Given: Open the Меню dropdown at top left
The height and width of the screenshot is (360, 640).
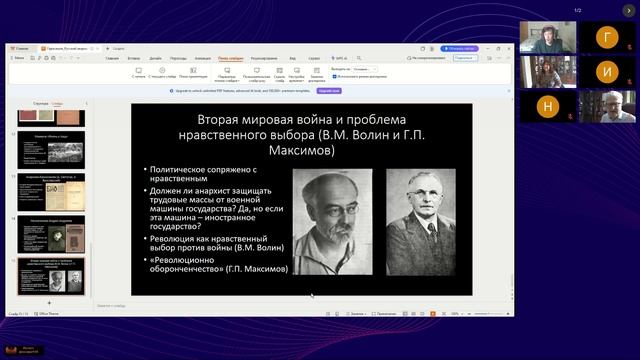Looking at the screenshot, I should click(x=17, y=58).
